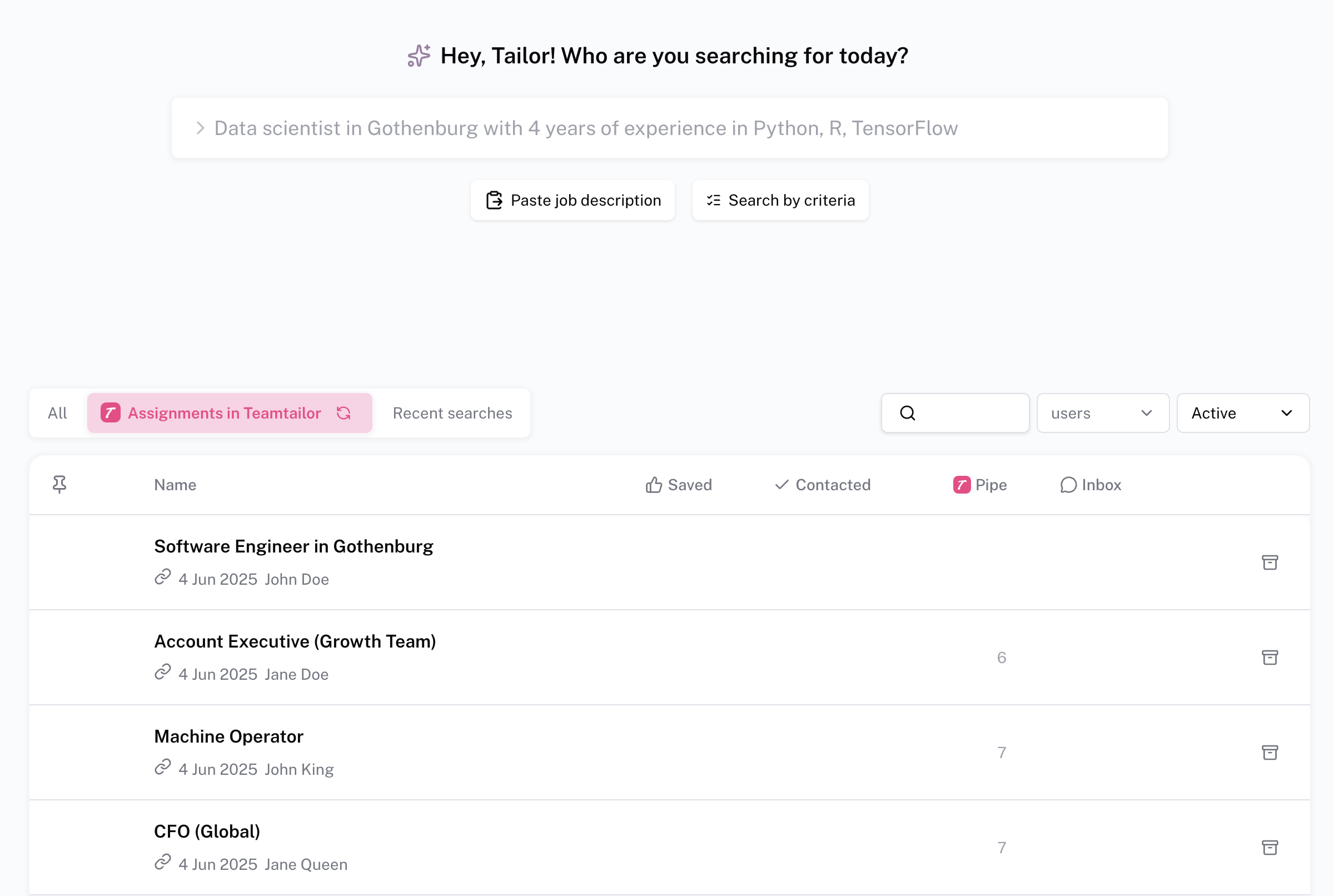Open Account Executive (Growth Team) assignment

point(295,641)
